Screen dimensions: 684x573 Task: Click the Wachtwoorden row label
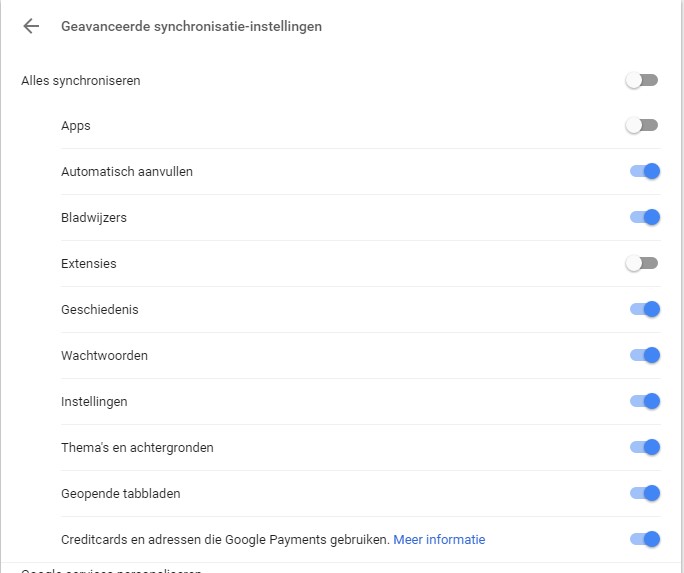pos(104,356)
